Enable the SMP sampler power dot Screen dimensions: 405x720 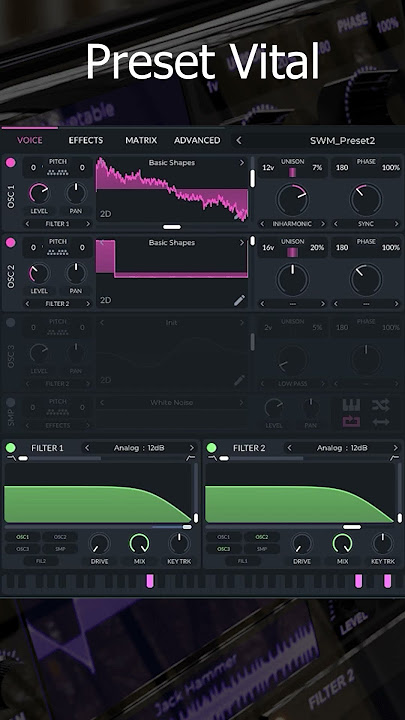pyautogui.click(x=11, y=403)
